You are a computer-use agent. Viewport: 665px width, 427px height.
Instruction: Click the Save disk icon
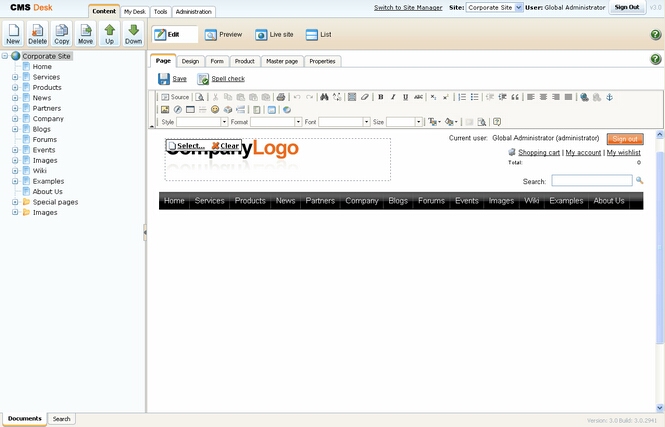[x=164, y=78]
